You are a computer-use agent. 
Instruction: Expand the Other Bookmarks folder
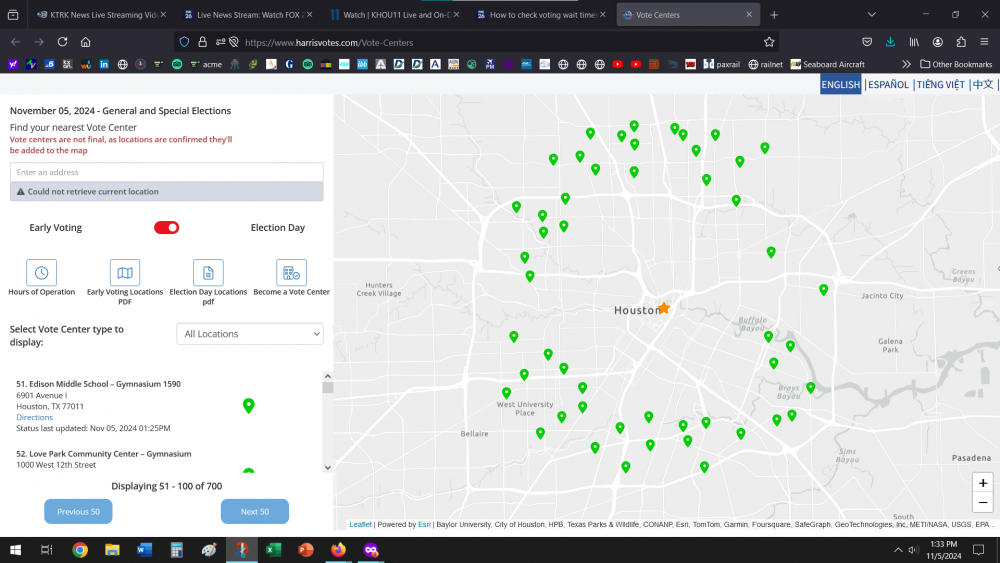coord(955,64)
